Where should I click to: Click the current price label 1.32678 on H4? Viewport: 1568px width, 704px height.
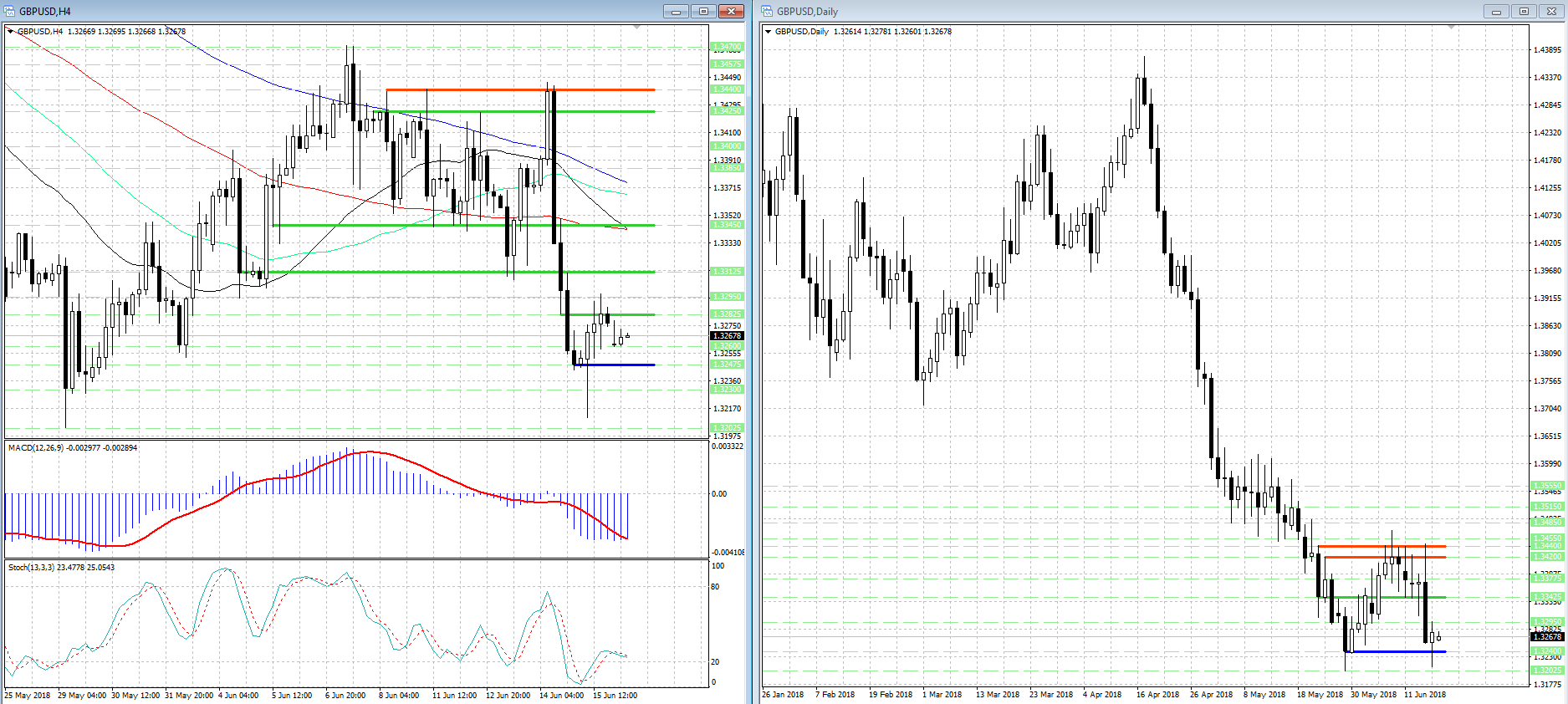click(726, 336)
